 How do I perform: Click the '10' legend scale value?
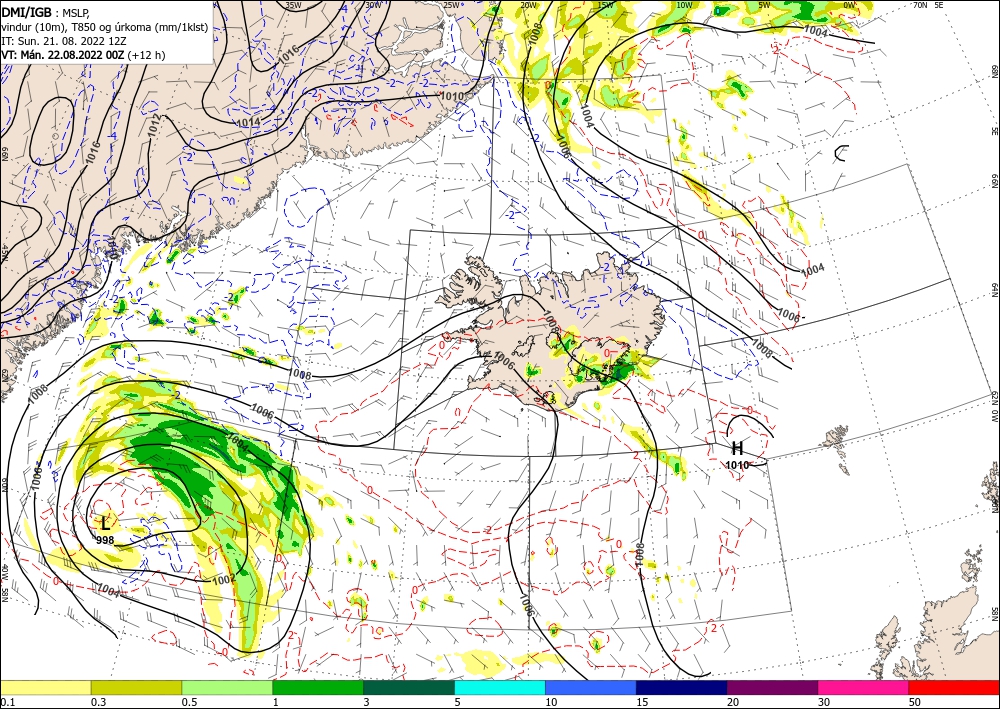(x=551, y=702)
